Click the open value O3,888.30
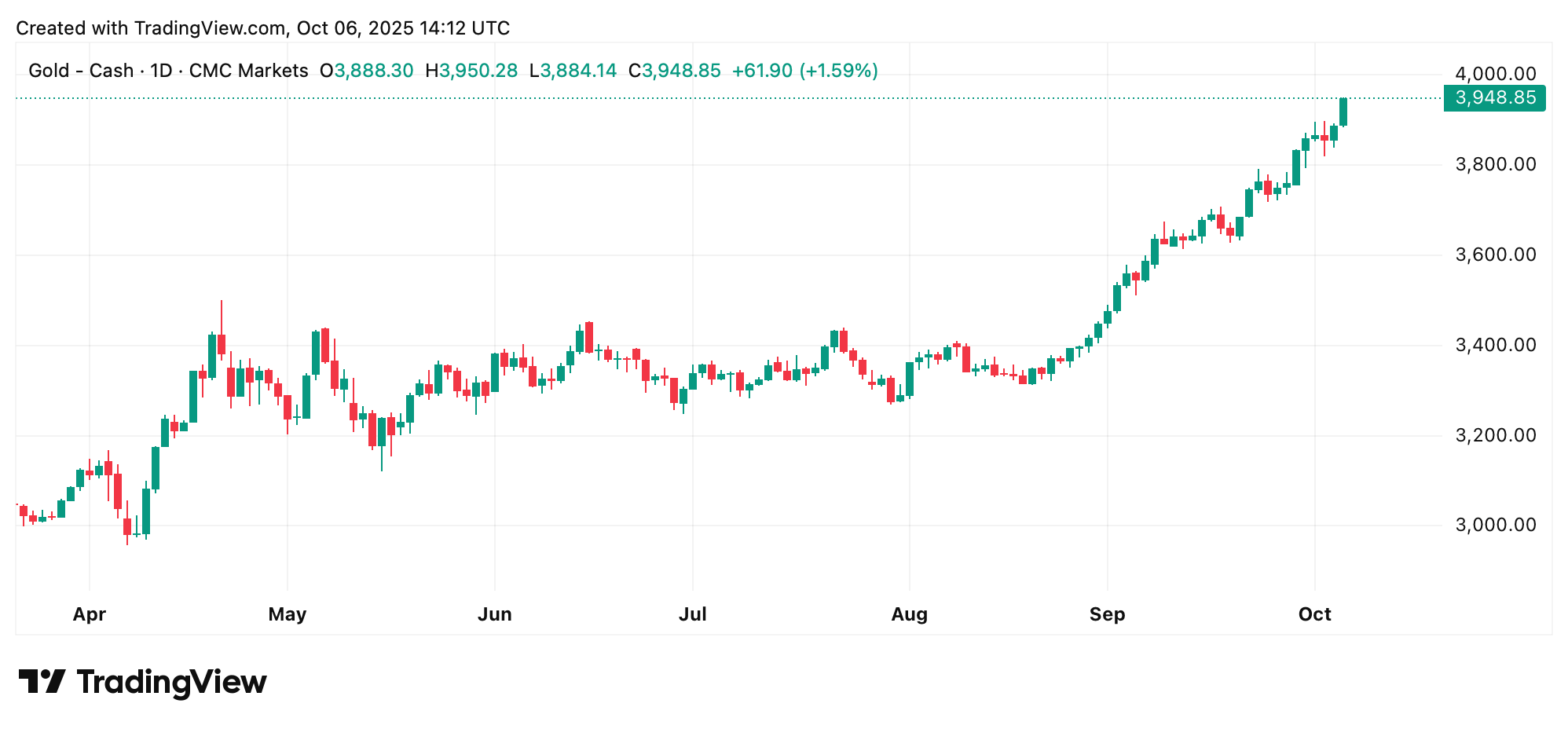1568x729 pixels. pos(367,71)
